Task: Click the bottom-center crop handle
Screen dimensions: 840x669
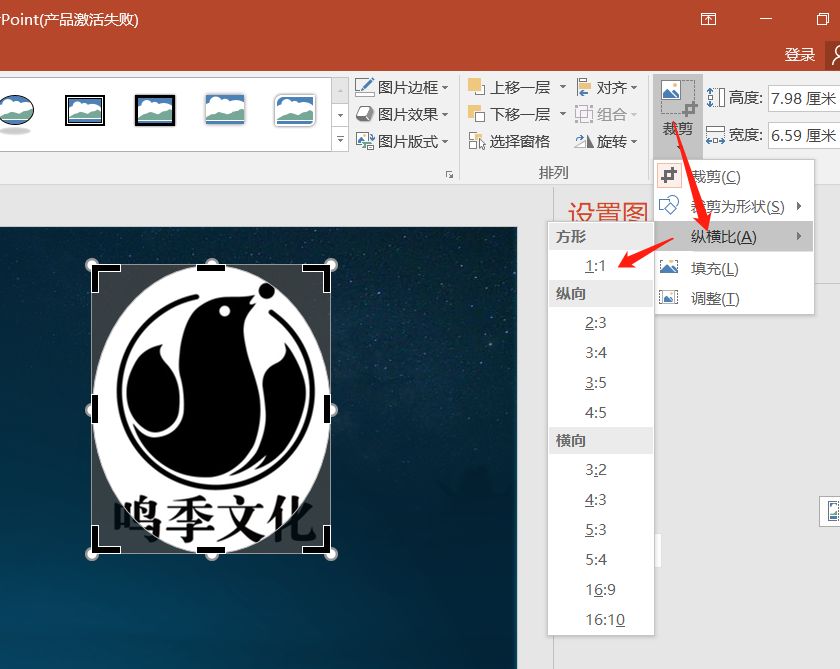Action: pos(211,550)
